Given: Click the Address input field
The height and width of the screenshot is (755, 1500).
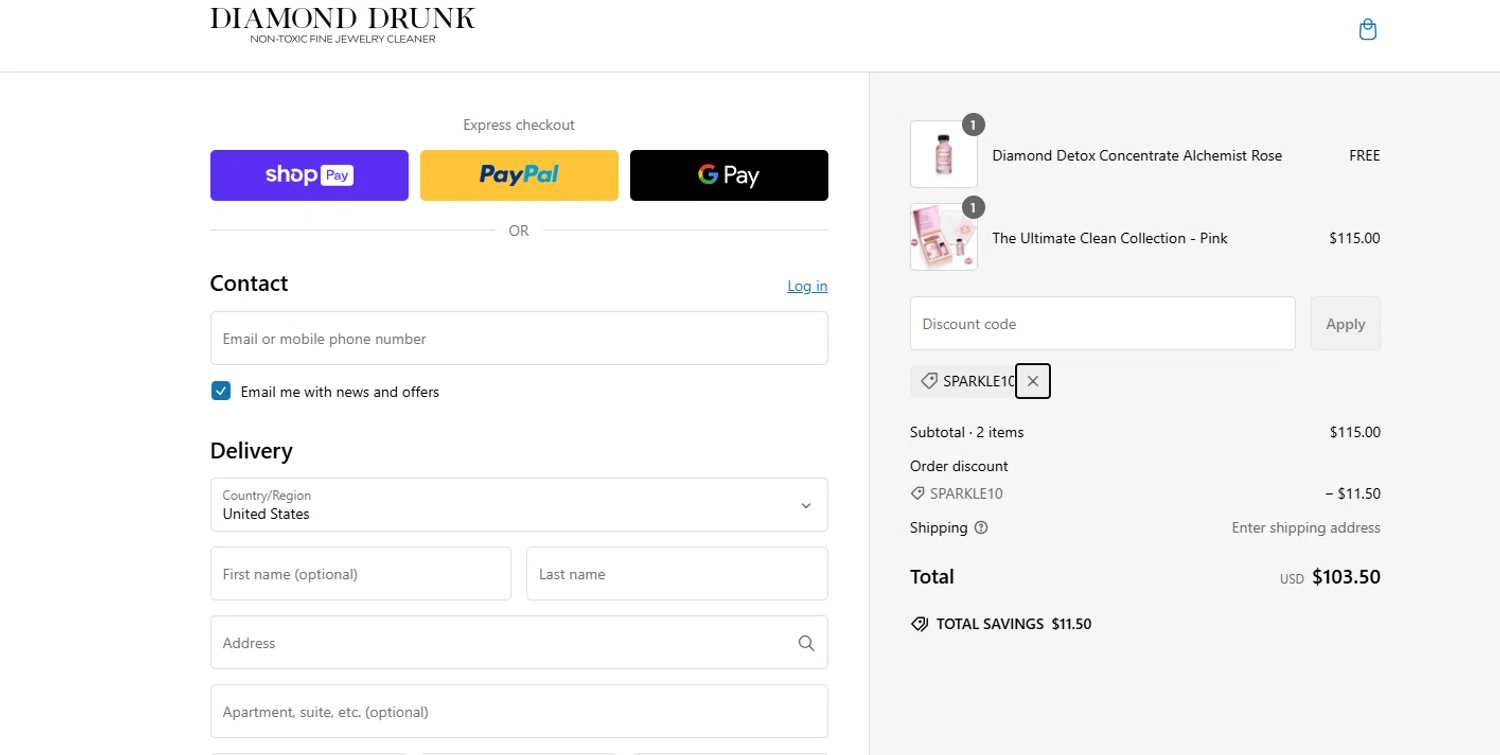Looking at the screenshot, I should click(519, 642).
